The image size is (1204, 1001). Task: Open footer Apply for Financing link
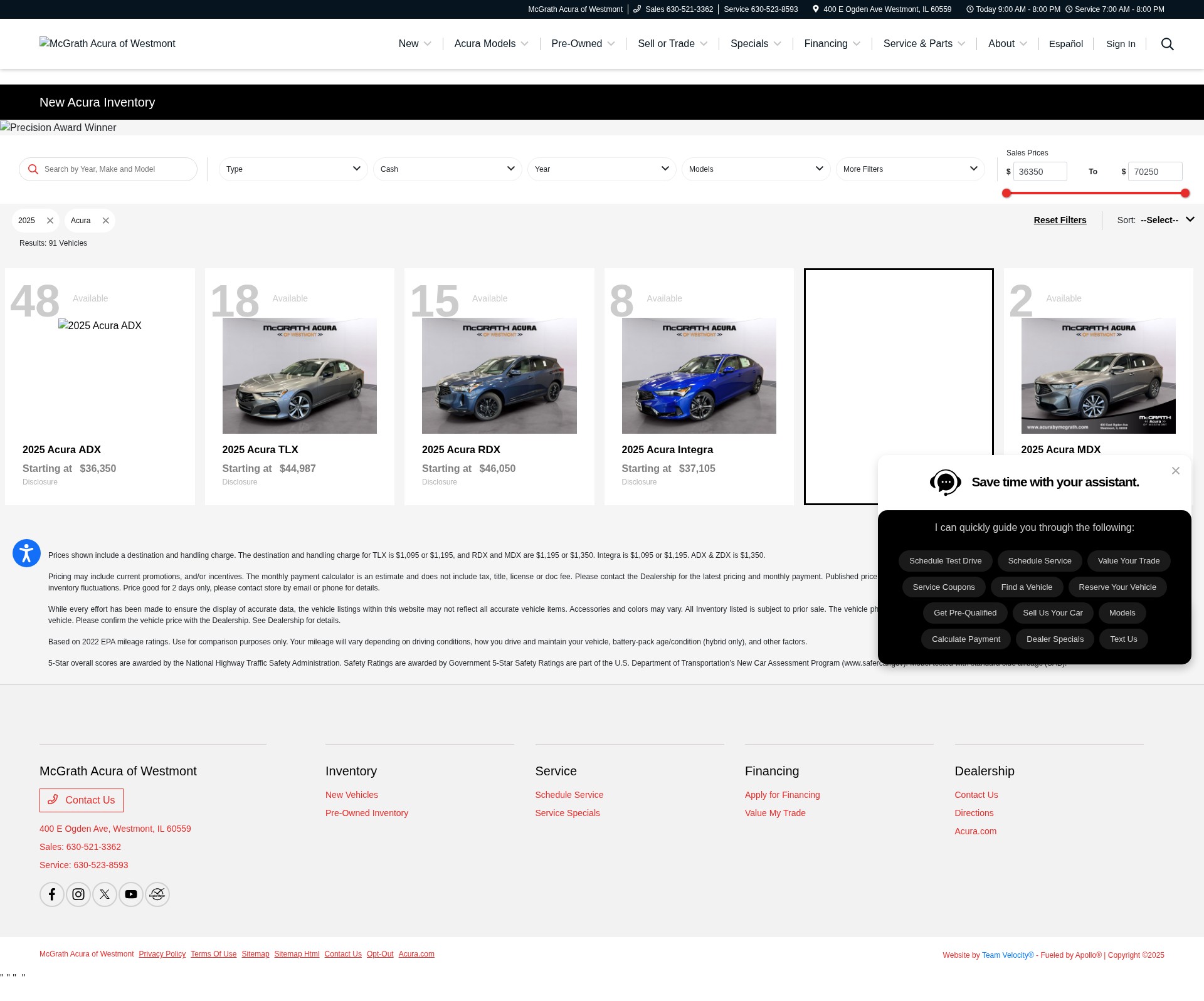coord(782,795)
